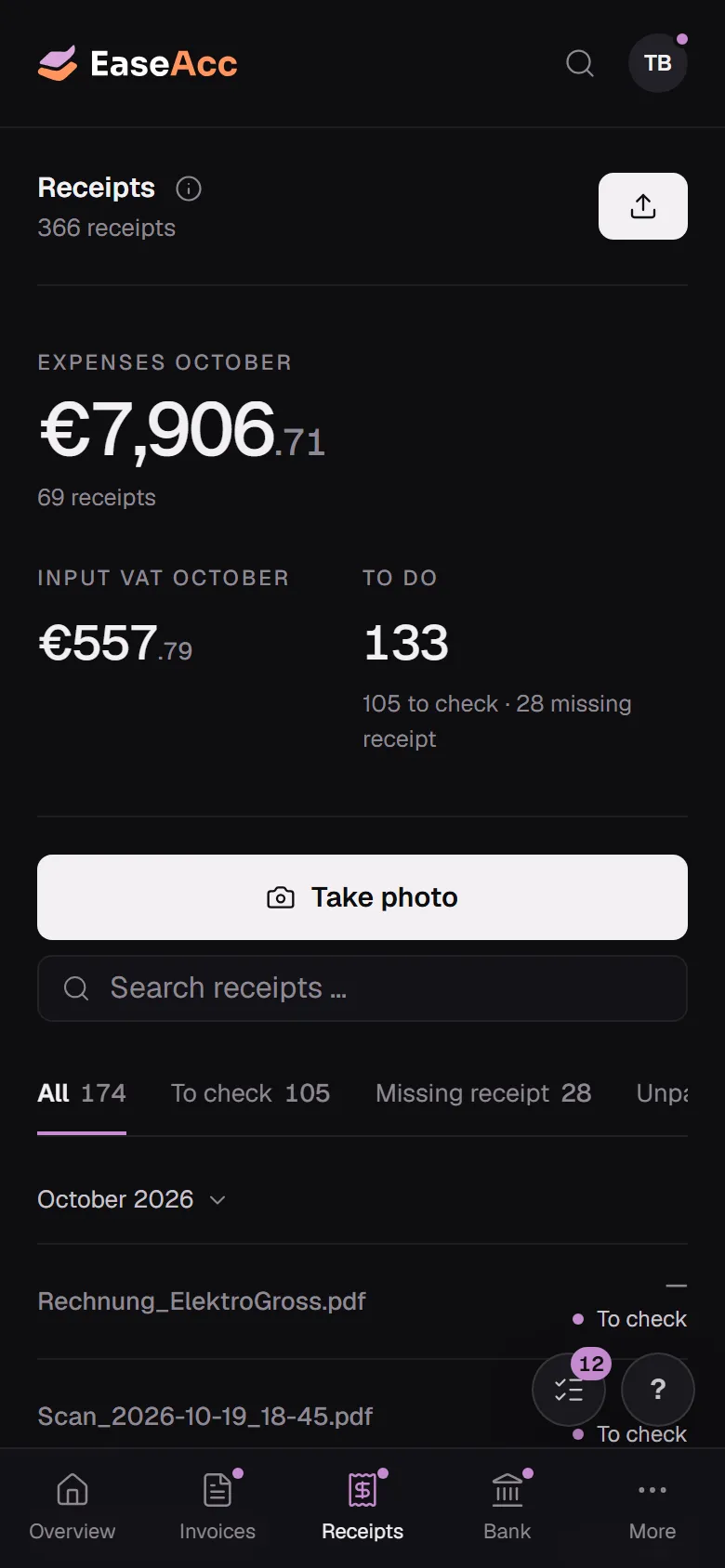Focus the Search receipts field
The width and height of the screenshot is (725, 1568).
(x=362, y=988)
